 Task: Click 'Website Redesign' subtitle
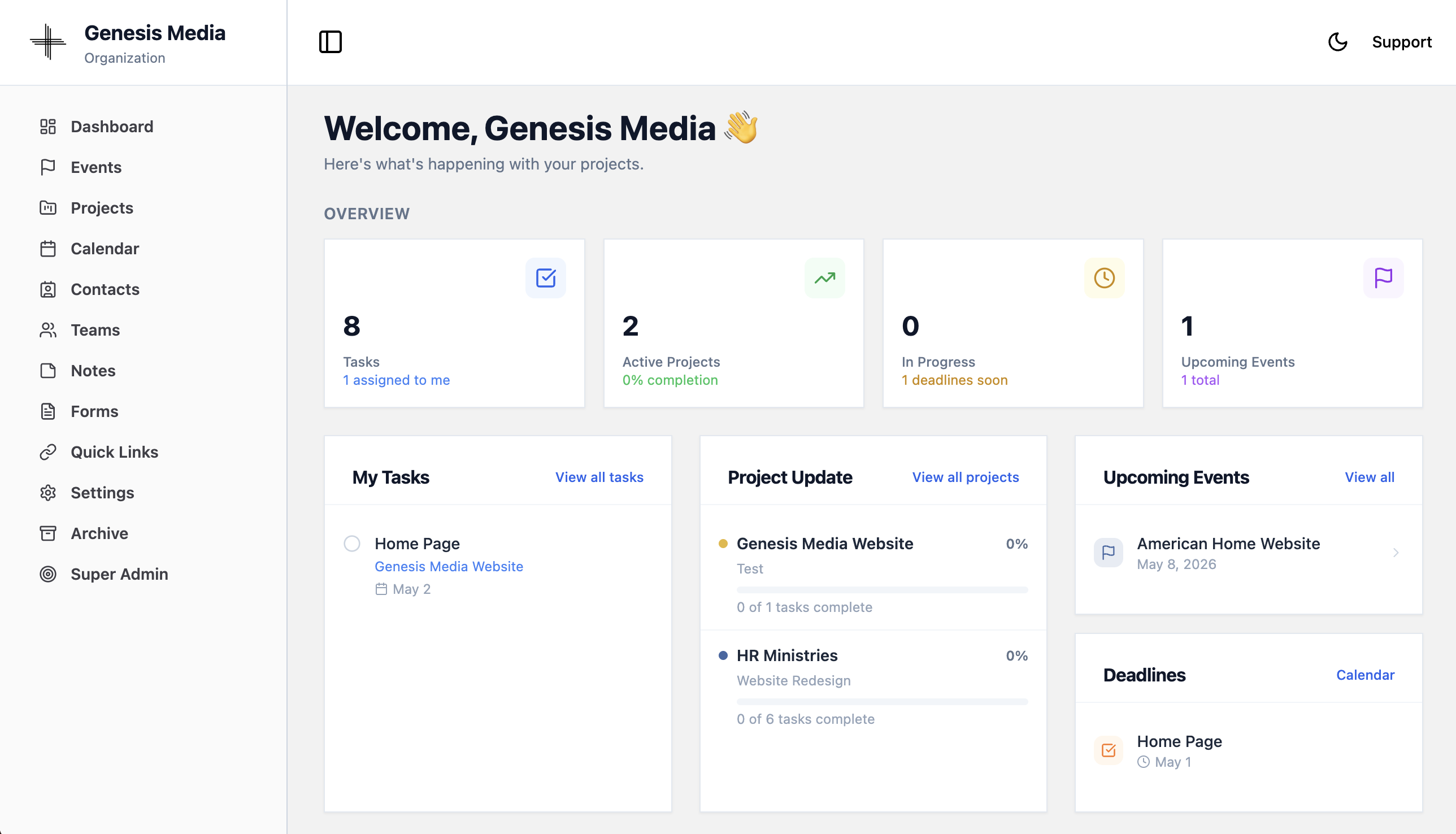793,680
